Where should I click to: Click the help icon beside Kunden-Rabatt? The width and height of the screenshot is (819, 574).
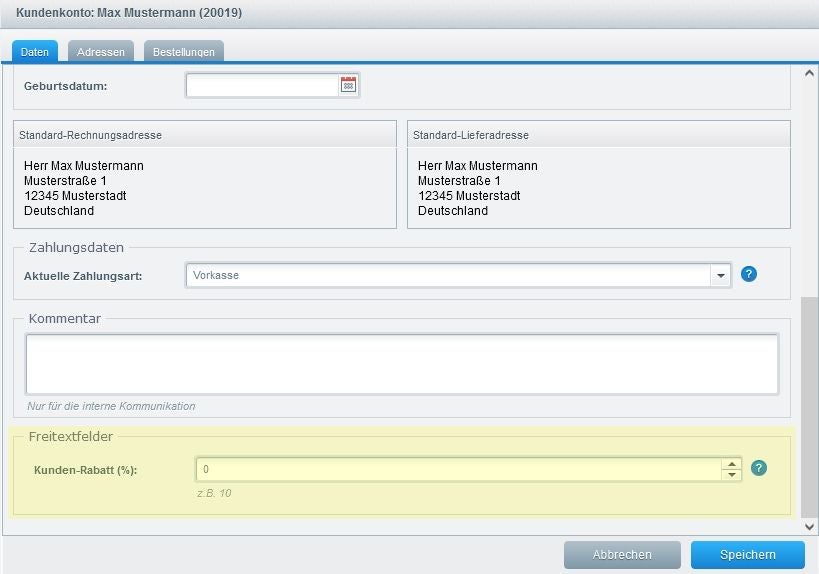[x=758, y=468]
